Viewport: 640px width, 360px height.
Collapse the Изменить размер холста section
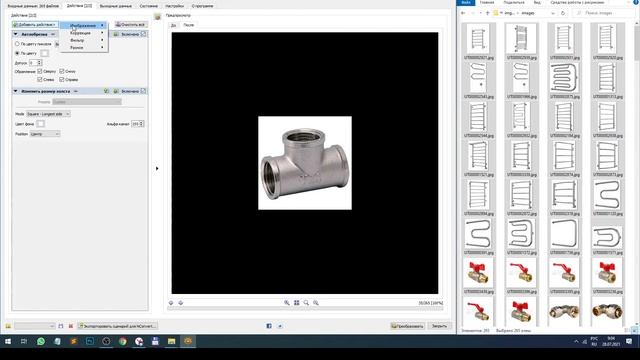(x=16, y=91)
